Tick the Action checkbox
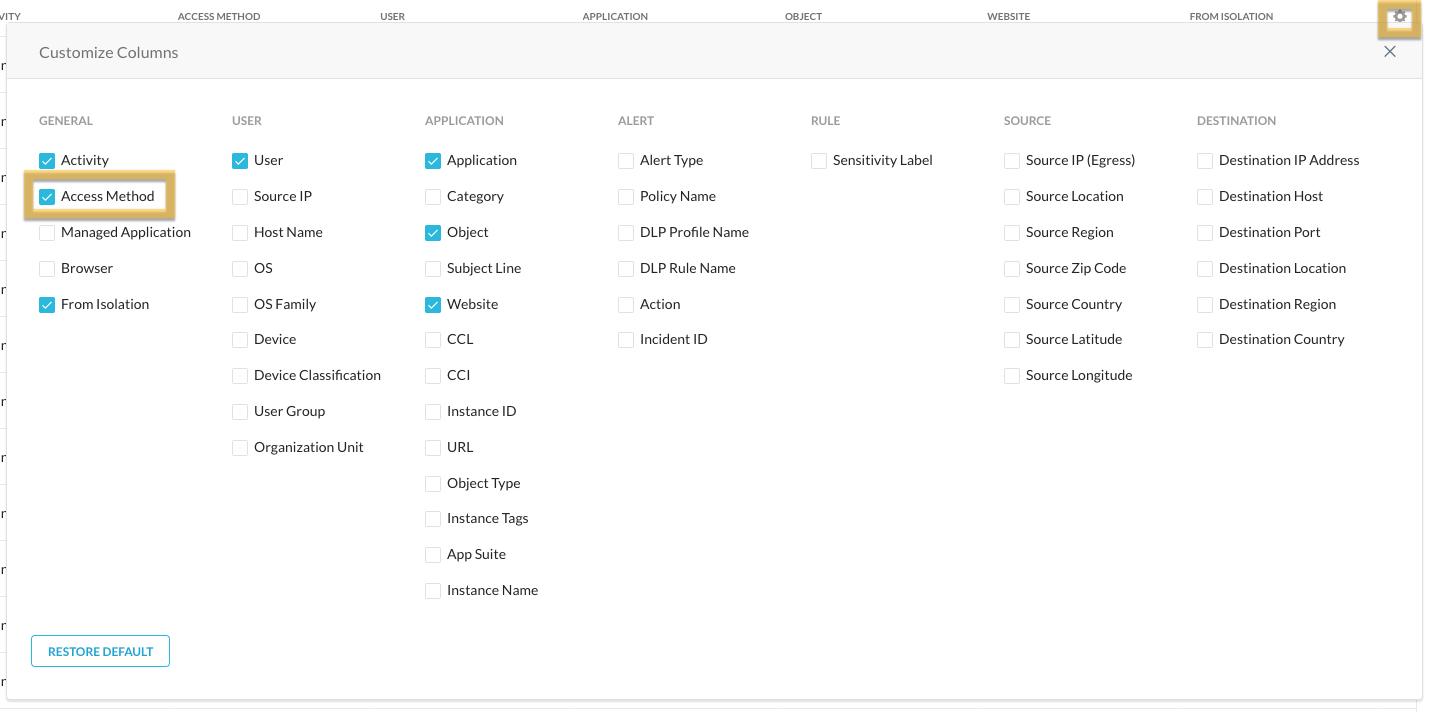 pos(626,305)
